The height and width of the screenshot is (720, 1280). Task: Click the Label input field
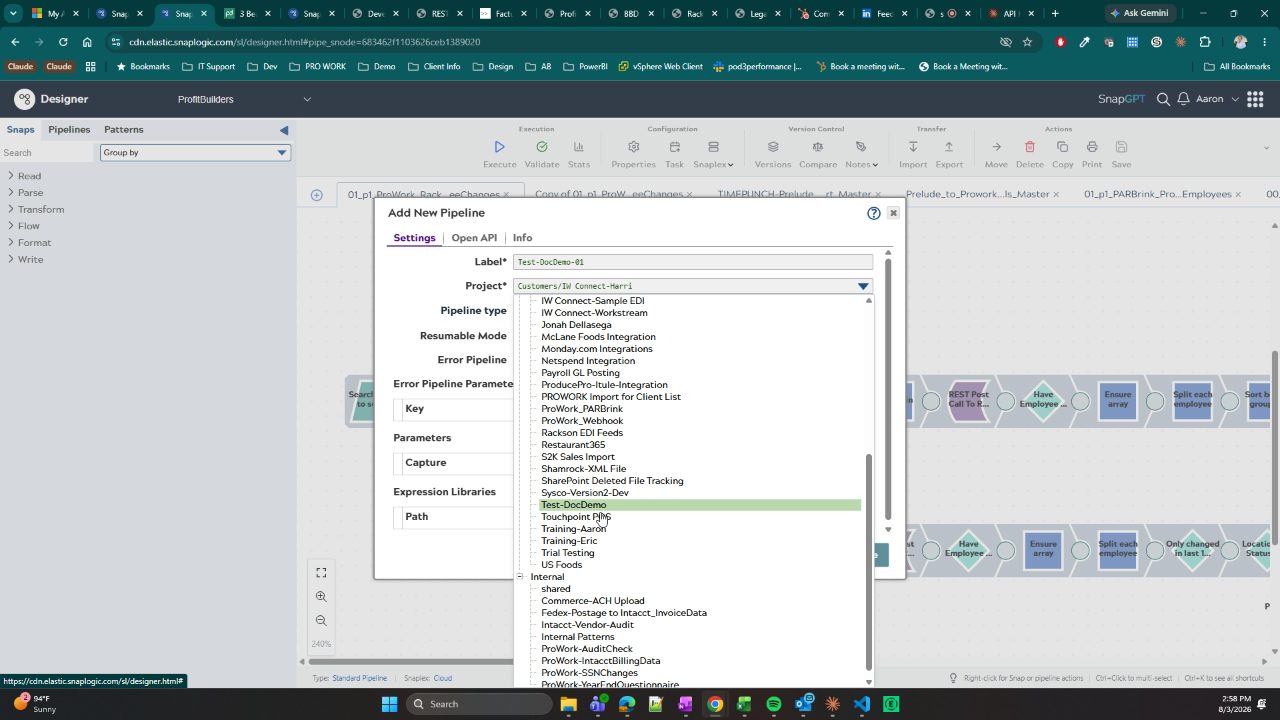pos(693,262)
